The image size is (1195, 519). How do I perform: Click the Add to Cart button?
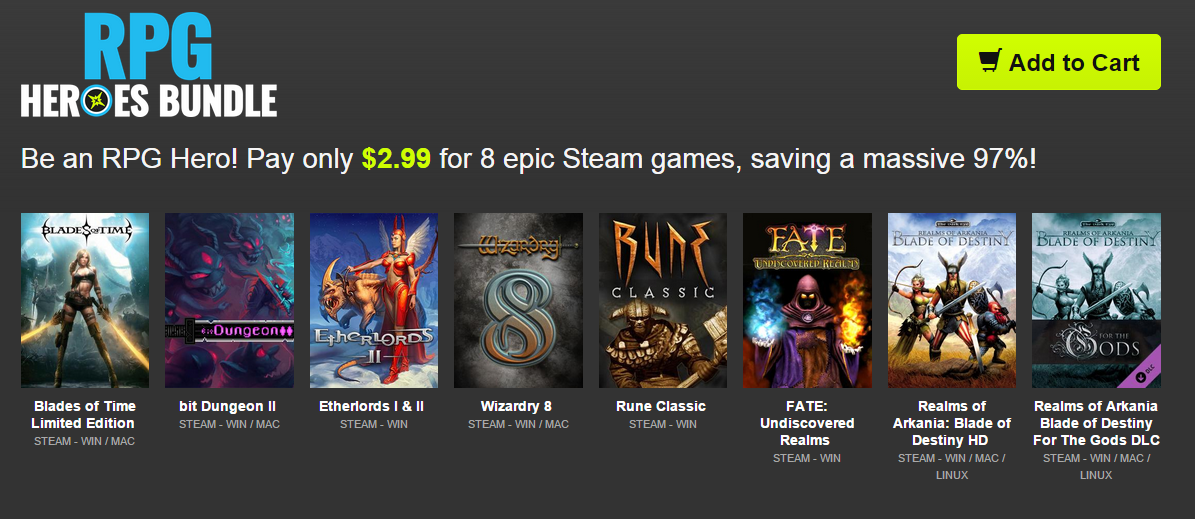(1059, 62)
